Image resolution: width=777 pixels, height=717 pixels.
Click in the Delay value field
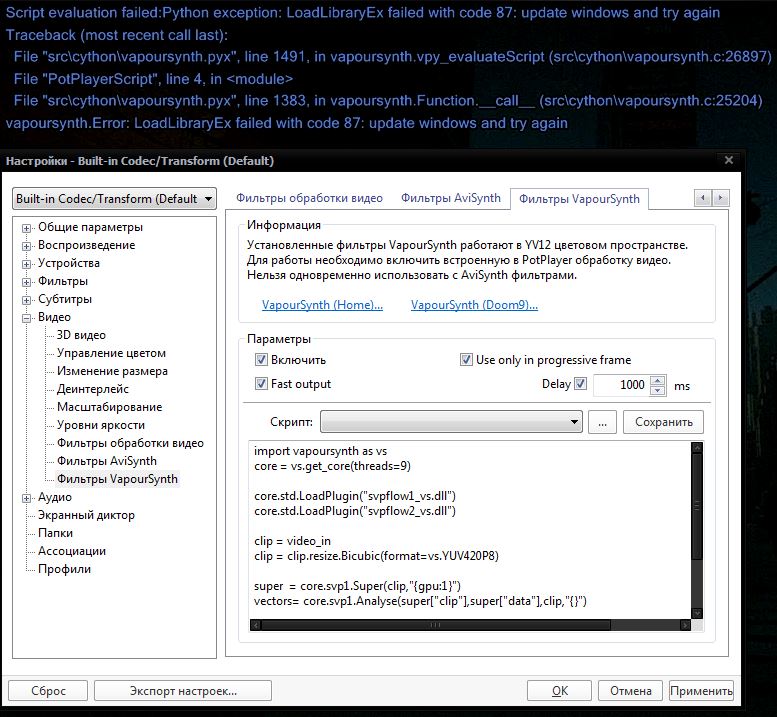pos(620,385)
